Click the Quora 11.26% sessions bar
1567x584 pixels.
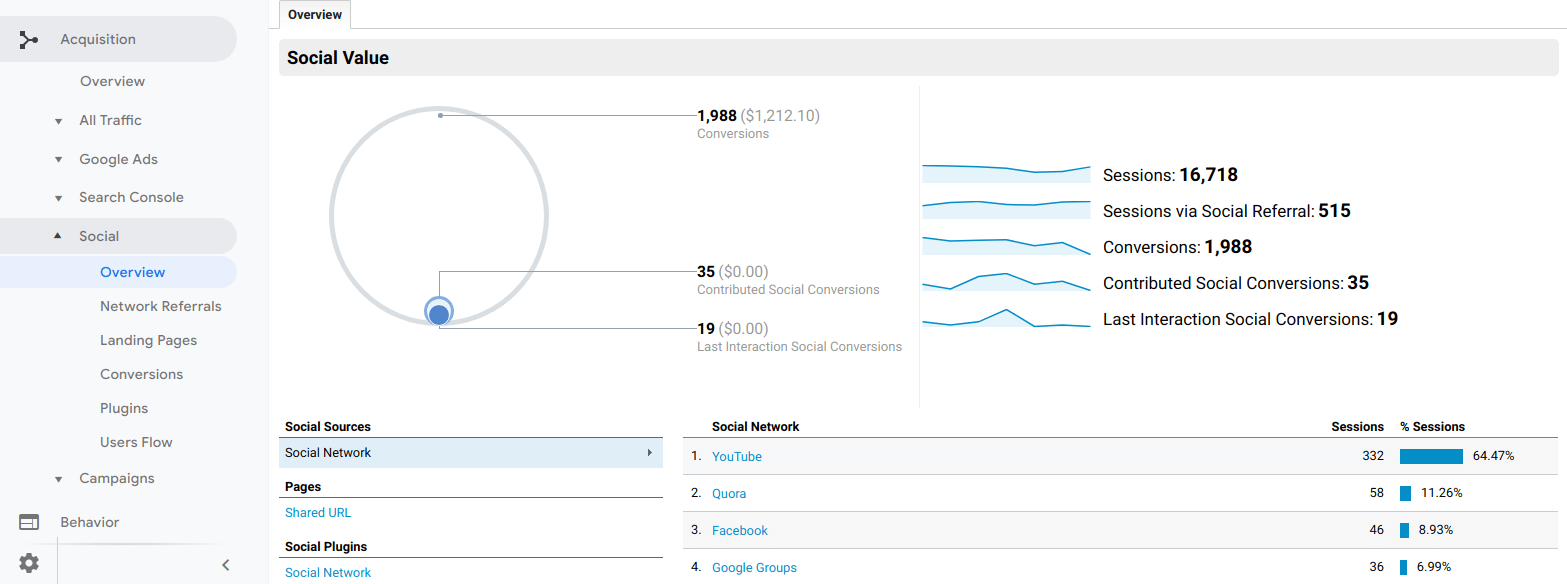(x=1405, y=493)
